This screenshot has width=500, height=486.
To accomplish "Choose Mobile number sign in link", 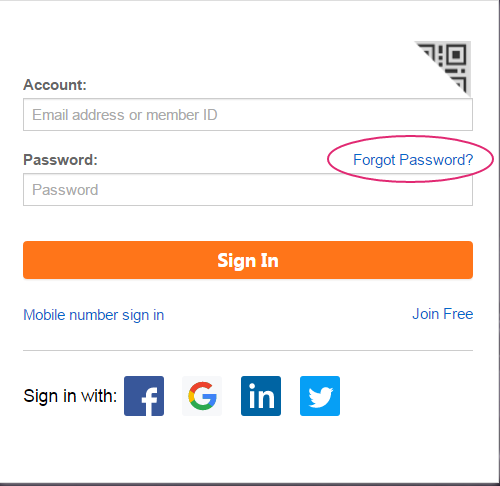I will (94, 315).
